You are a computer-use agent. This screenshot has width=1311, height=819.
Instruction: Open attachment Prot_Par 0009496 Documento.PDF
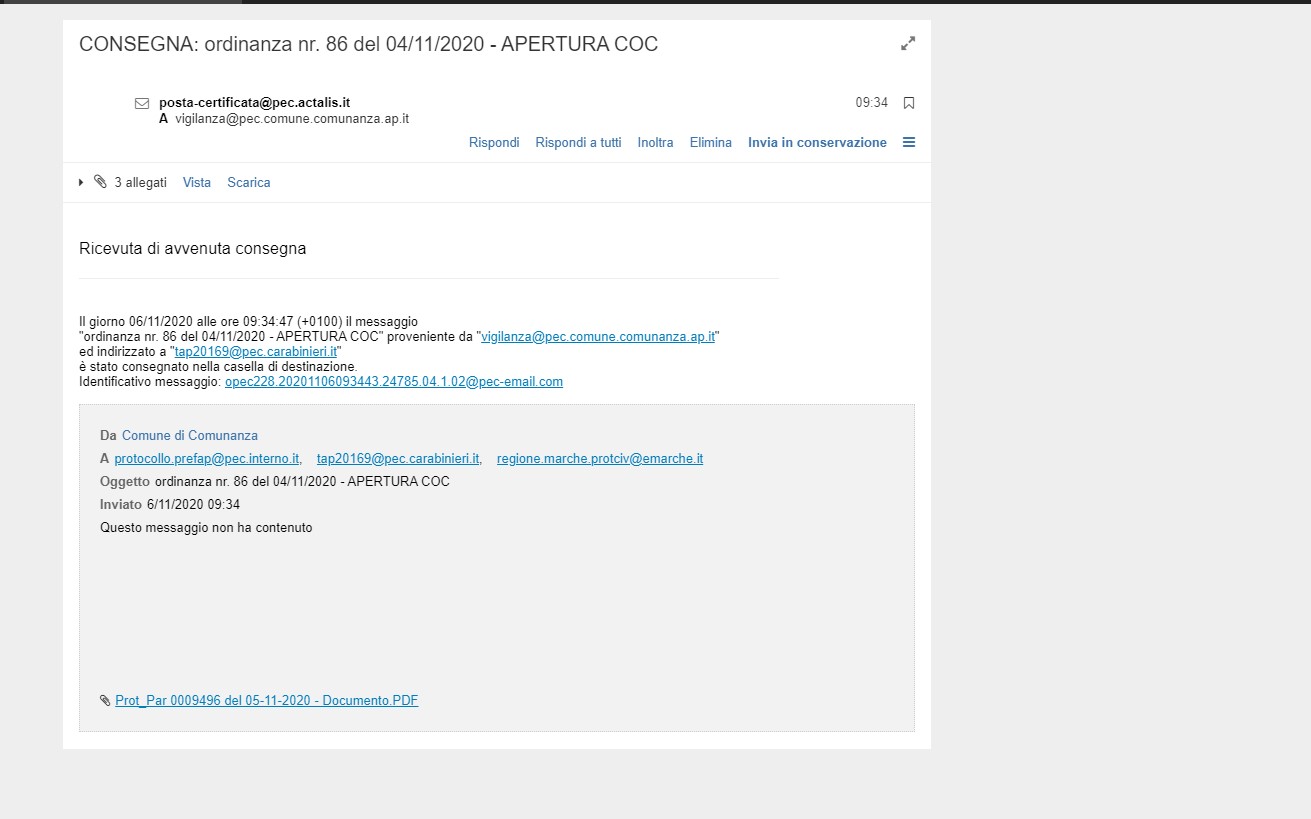click(266, 701)
